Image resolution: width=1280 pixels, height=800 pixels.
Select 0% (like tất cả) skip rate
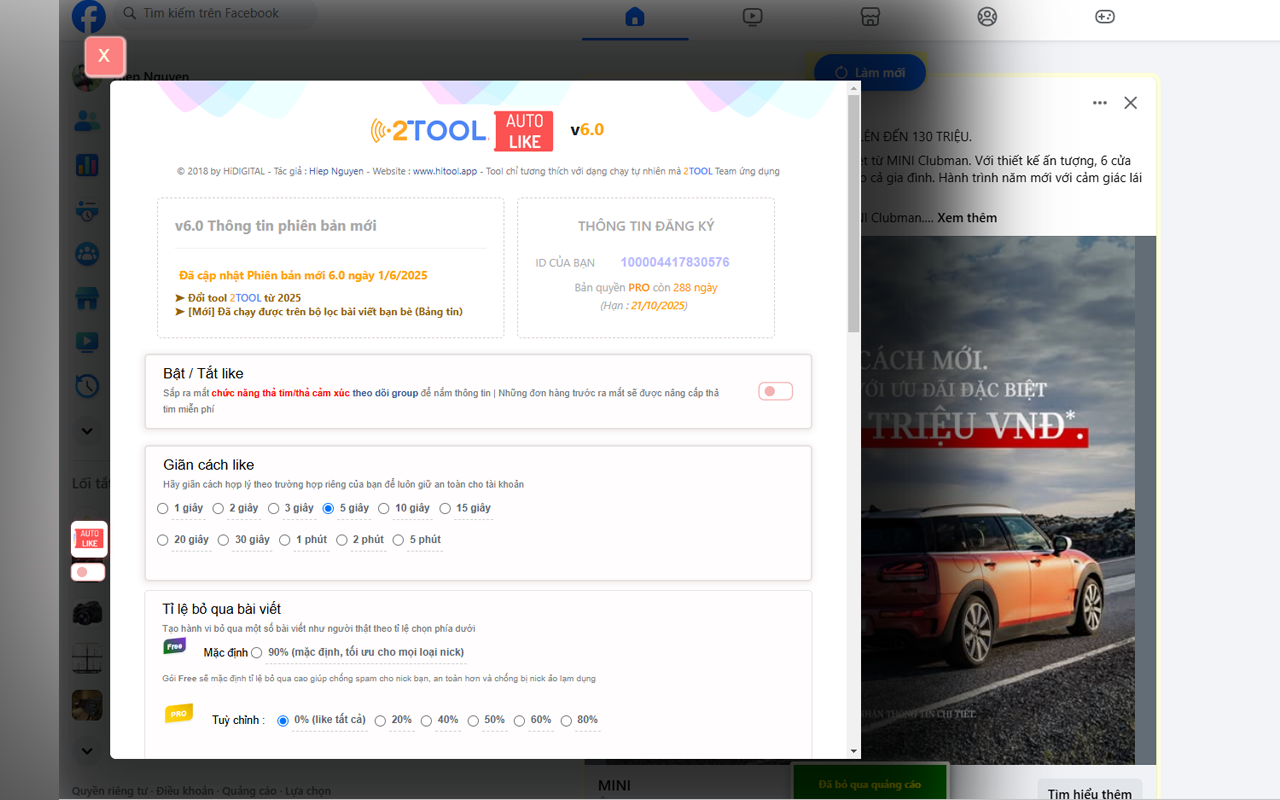pos(282,720)
